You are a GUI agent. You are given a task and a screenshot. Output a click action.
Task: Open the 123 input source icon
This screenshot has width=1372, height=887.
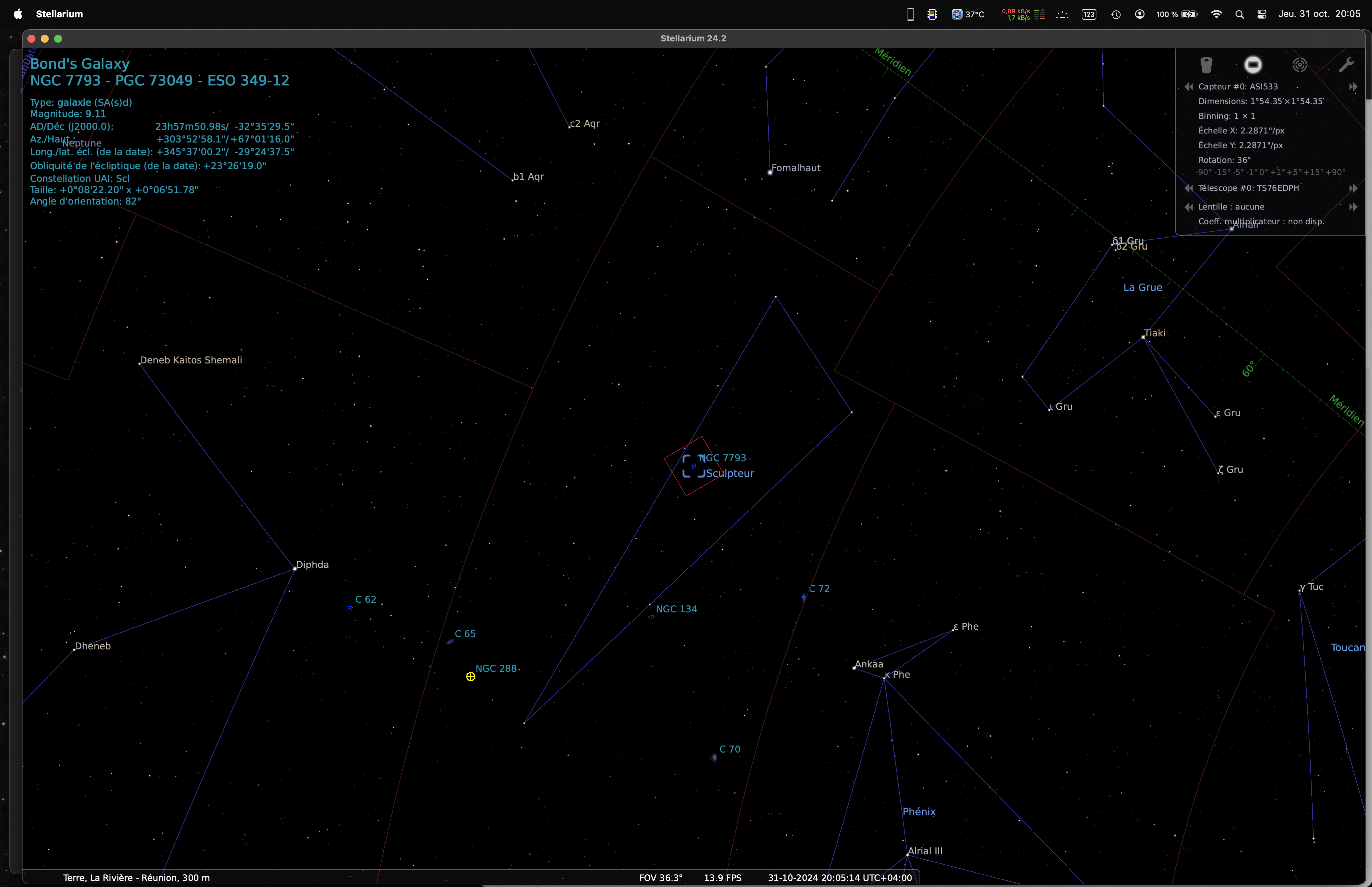click(x=1089, y=14)
